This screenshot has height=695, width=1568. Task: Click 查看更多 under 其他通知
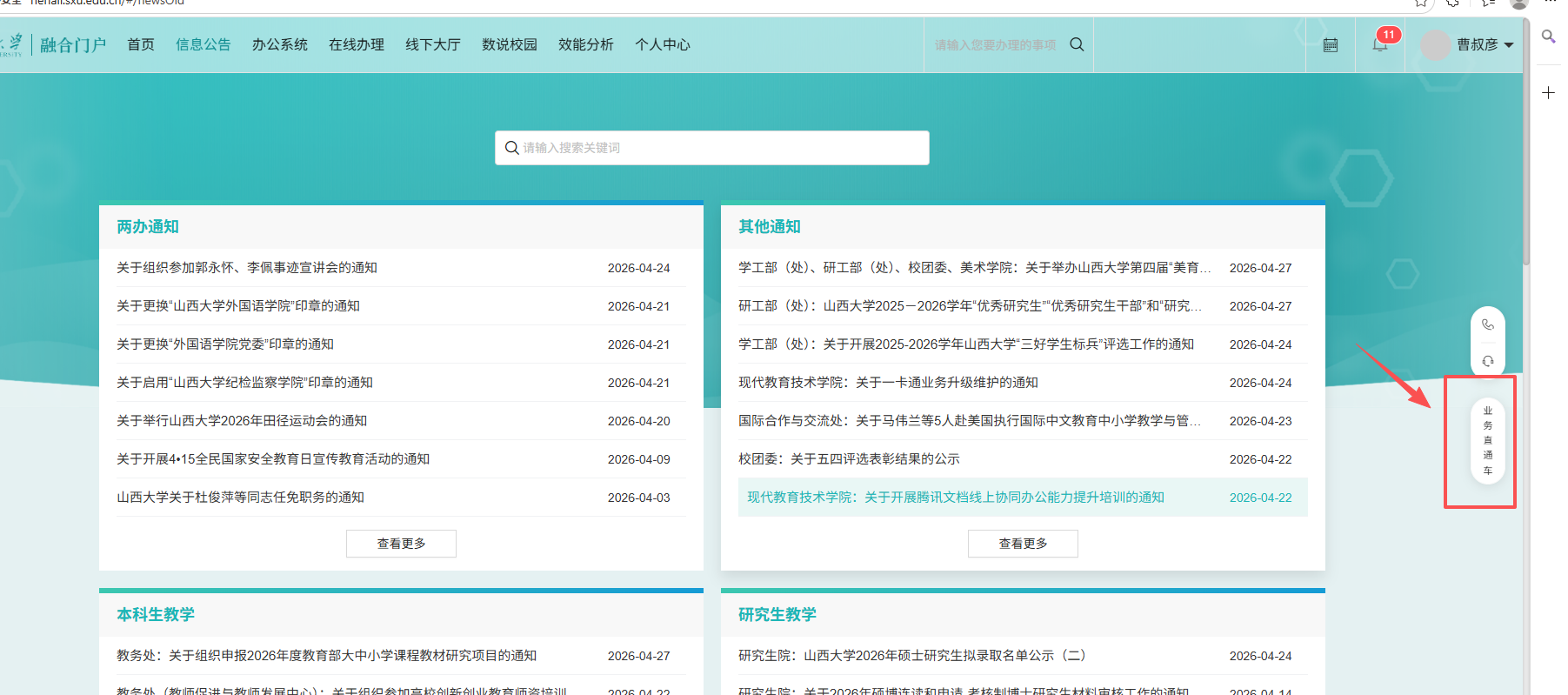point(1023,544)
